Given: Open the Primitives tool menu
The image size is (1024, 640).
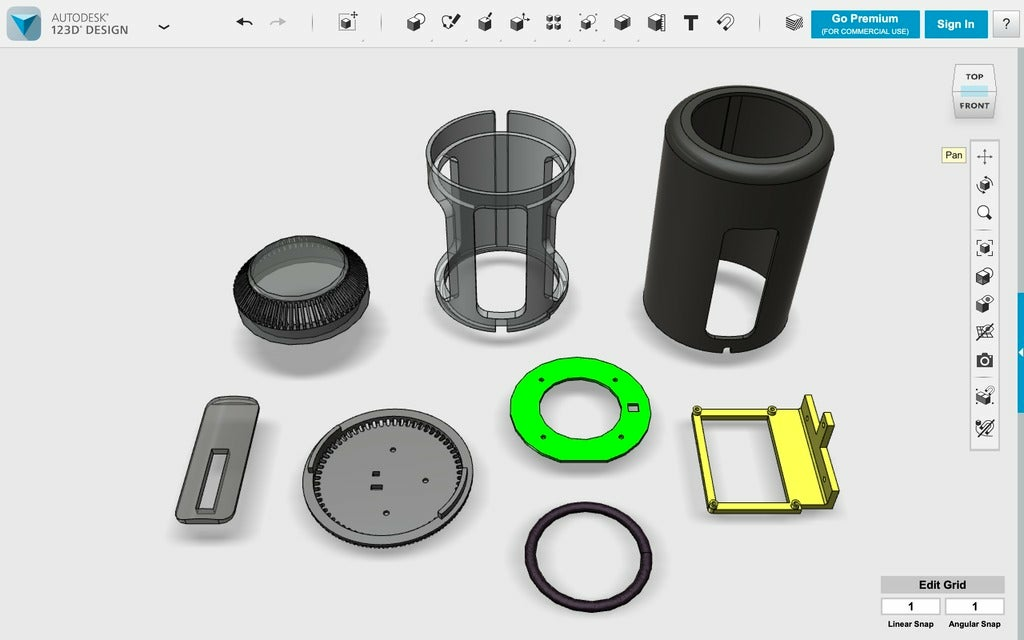Looking at the screenshot, I should click(x=415, y=23).
